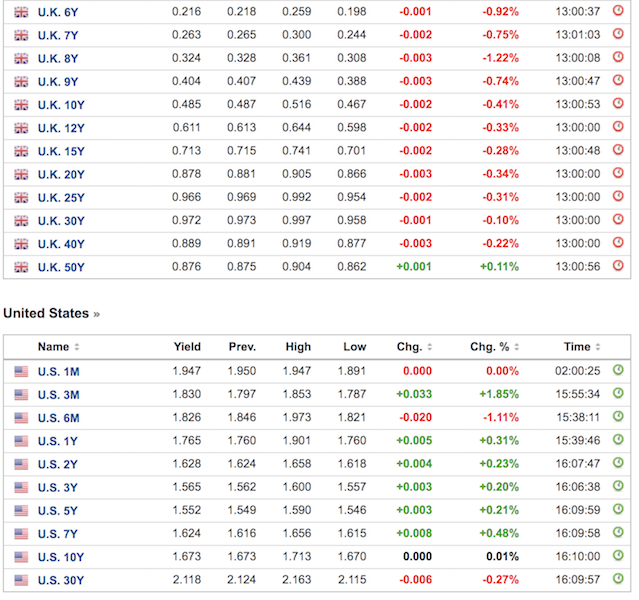
Task: Click the clock icon in U.K. 7Y row
Action: click(618, 34)
